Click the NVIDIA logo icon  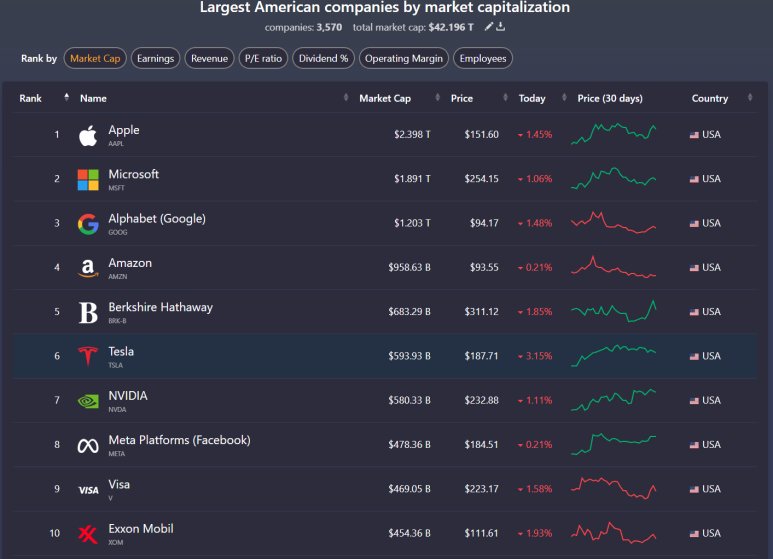[88, 401]
